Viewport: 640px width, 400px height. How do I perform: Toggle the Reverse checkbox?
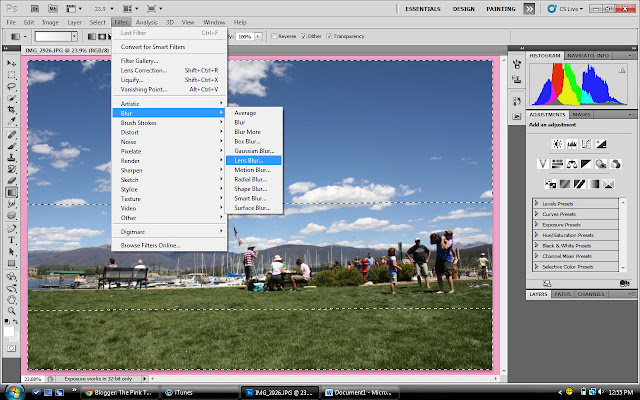pyautogui.click(x=274, y=36)
